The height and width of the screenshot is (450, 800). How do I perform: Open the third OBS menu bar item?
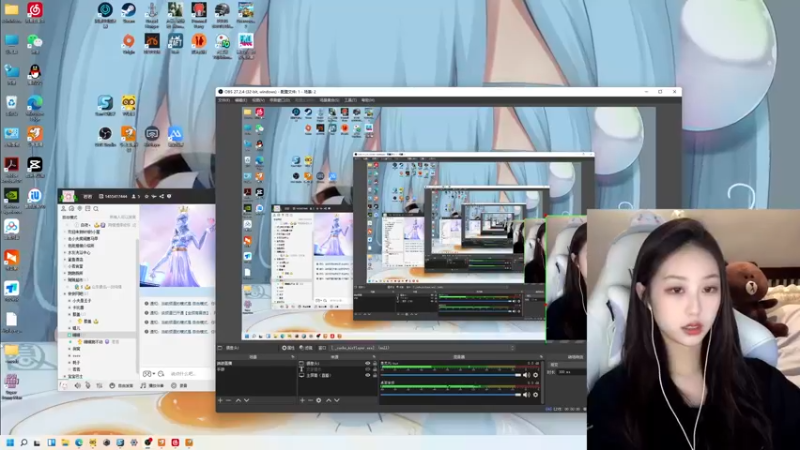click(258, 100)
